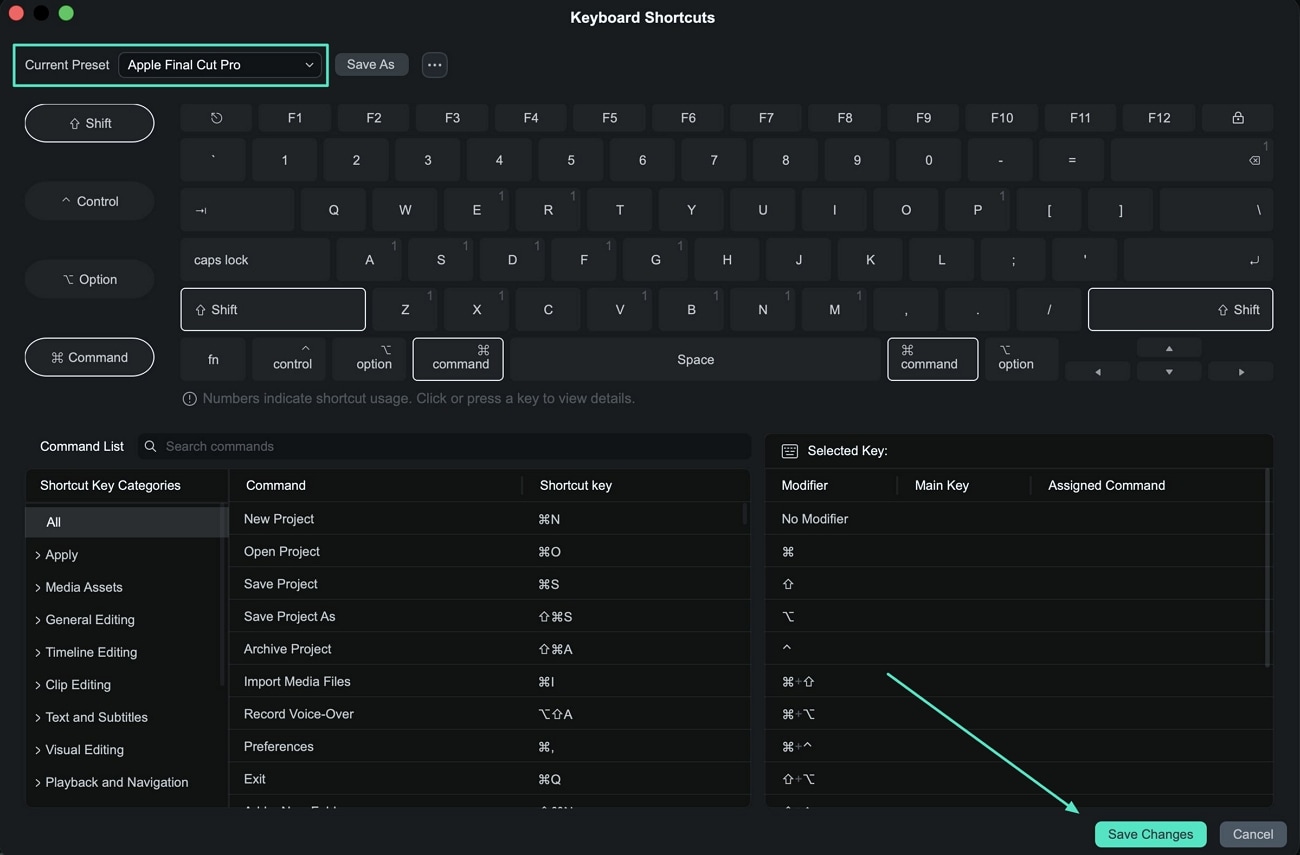Click the Save As button
1300x855 pixels.
370,65
